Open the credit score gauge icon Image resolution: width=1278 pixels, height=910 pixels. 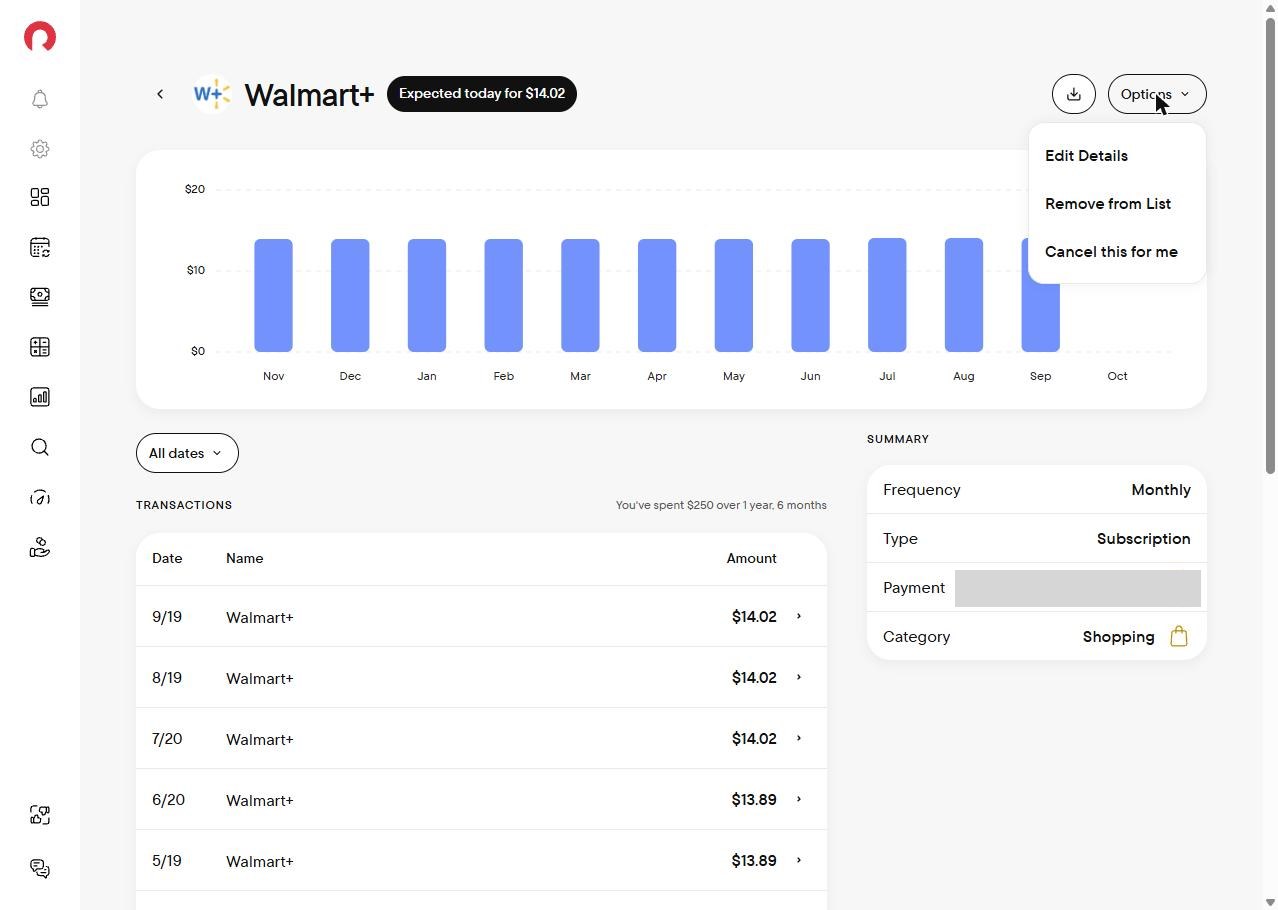(40, 497)
